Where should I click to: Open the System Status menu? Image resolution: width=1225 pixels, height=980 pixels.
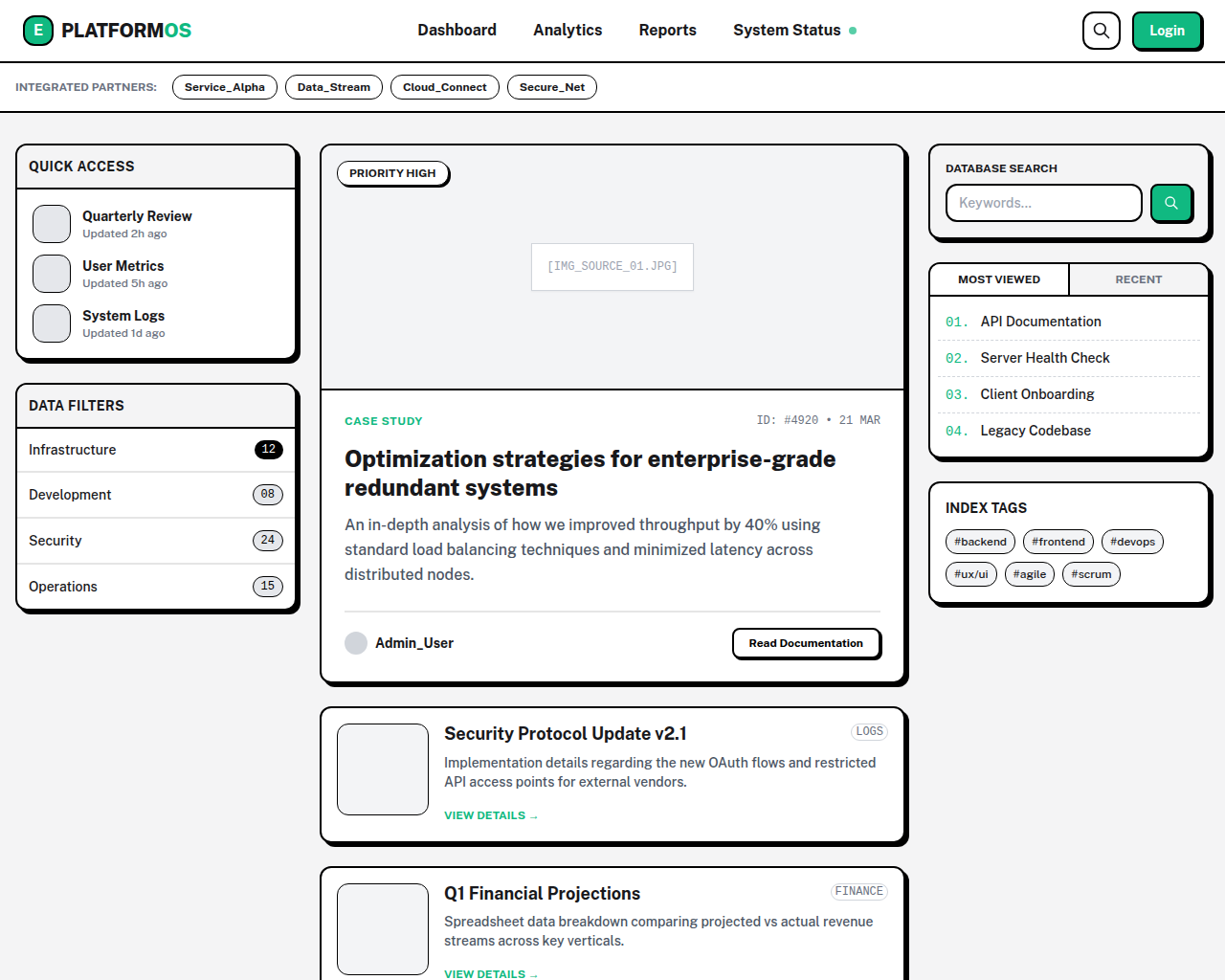point(788,30)
